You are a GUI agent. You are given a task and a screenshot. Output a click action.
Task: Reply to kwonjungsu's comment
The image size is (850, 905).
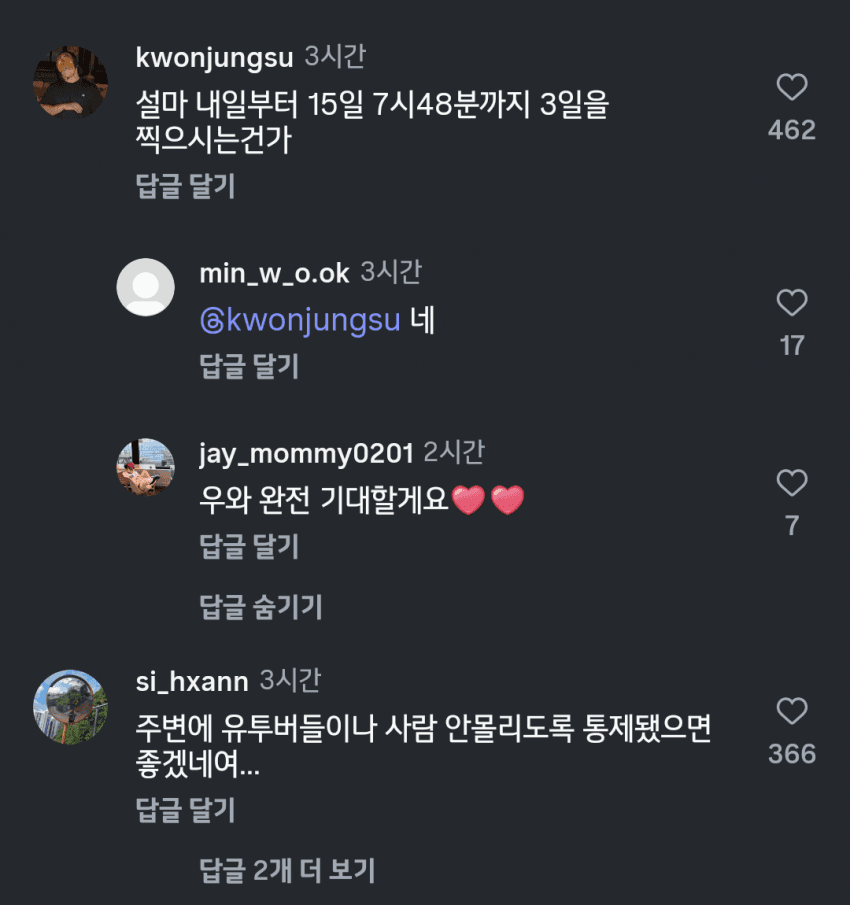tap(185, 186)
